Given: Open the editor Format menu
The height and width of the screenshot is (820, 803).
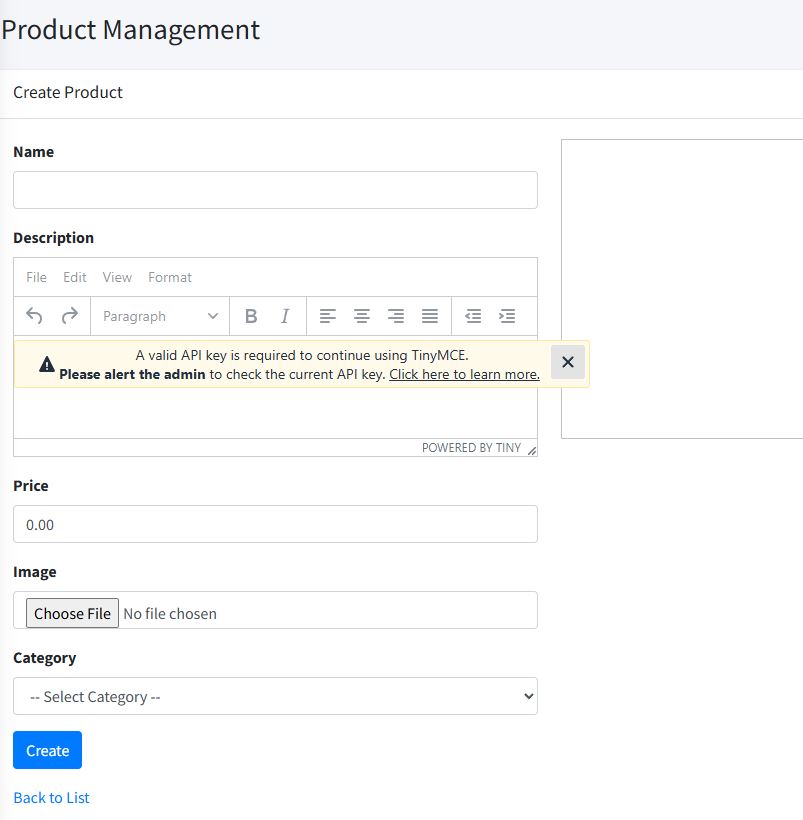Looking at the screenshot, I should (x=170, y=277).
